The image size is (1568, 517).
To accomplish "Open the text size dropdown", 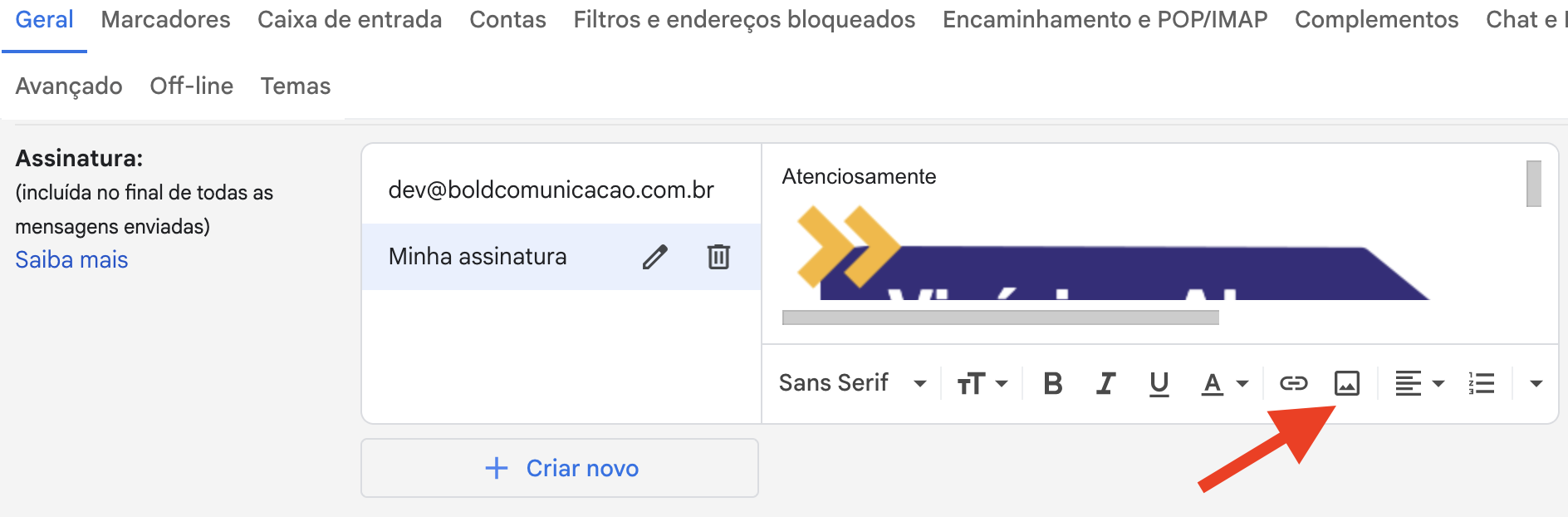I will (982, 383).
